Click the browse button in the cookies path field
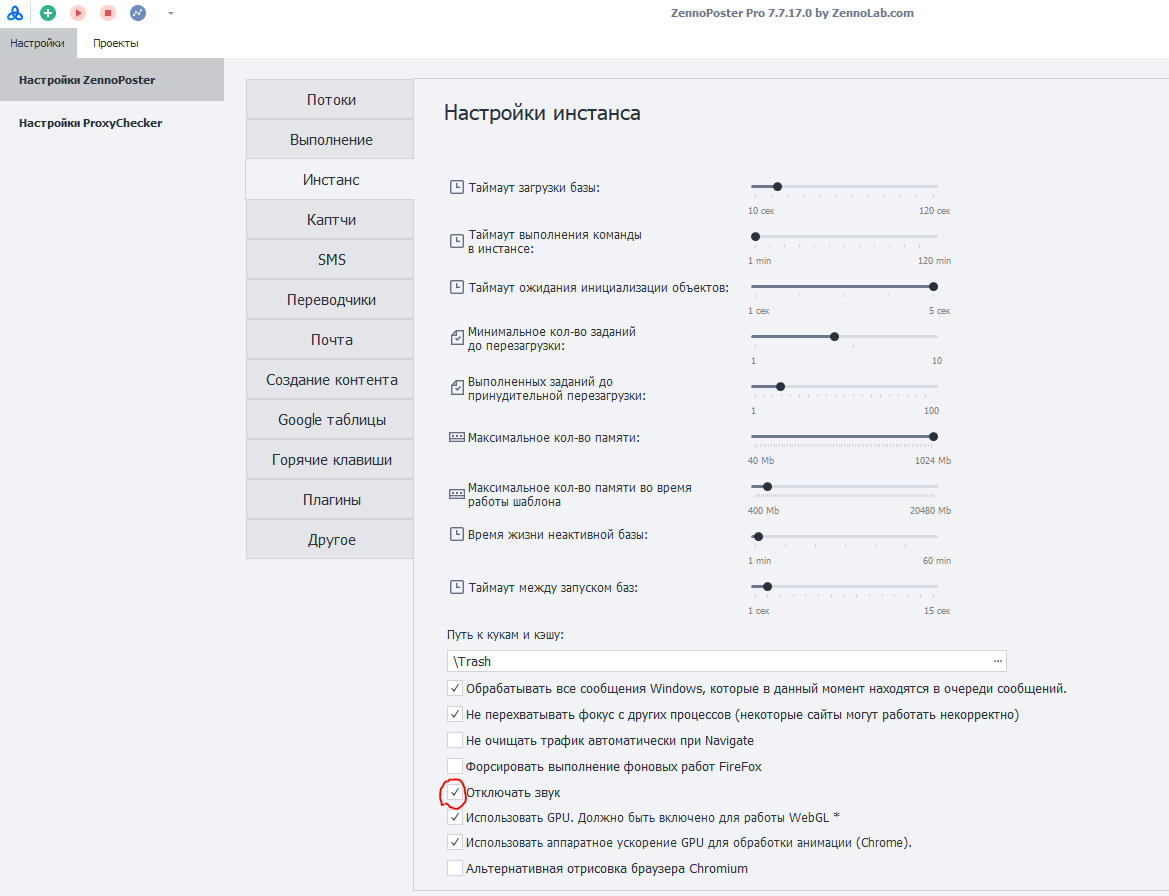This screenshot has height=896, width=1169. coord(997,661)
